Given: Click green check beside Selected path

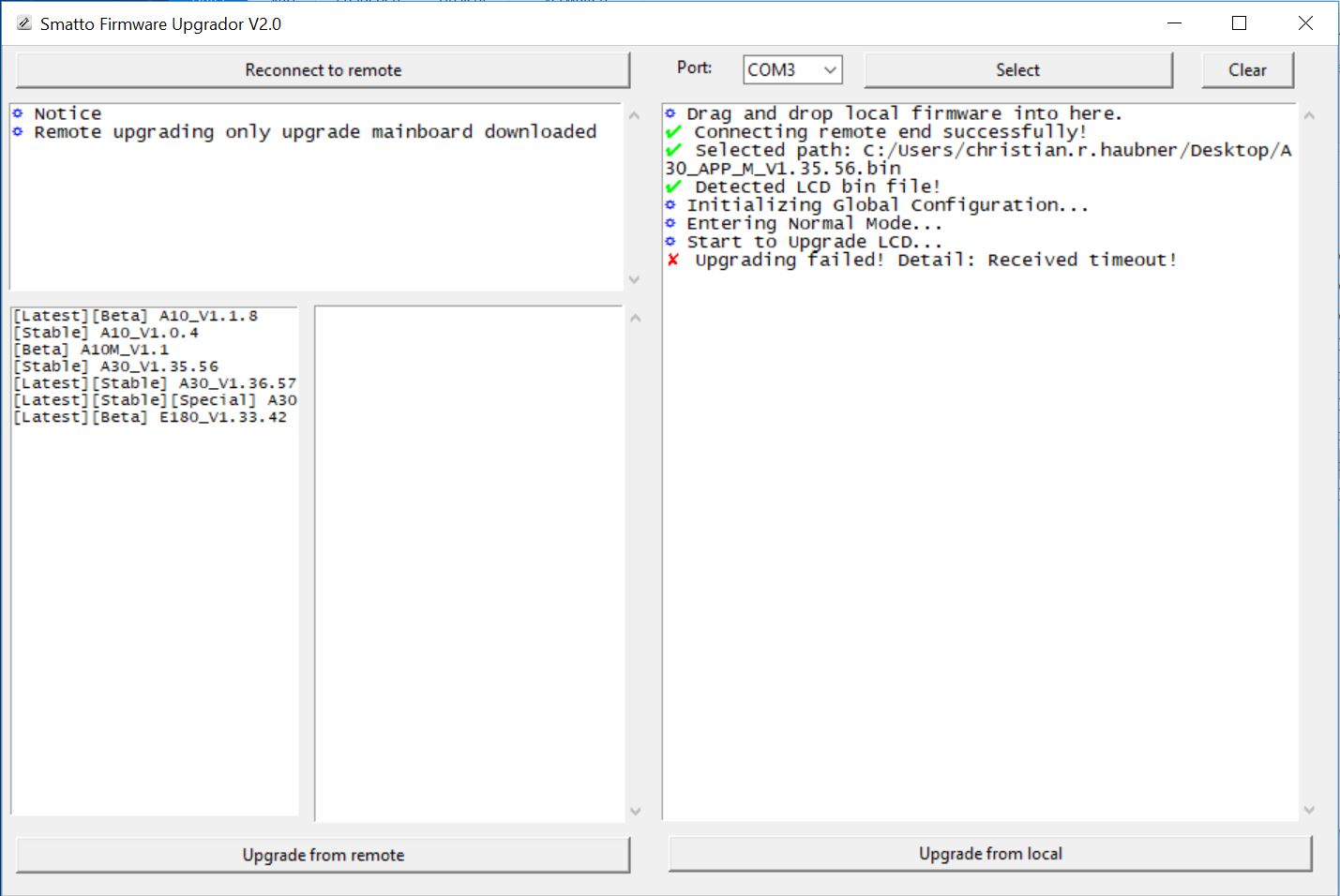Looking at the screenshot, I should click(672, 150).
